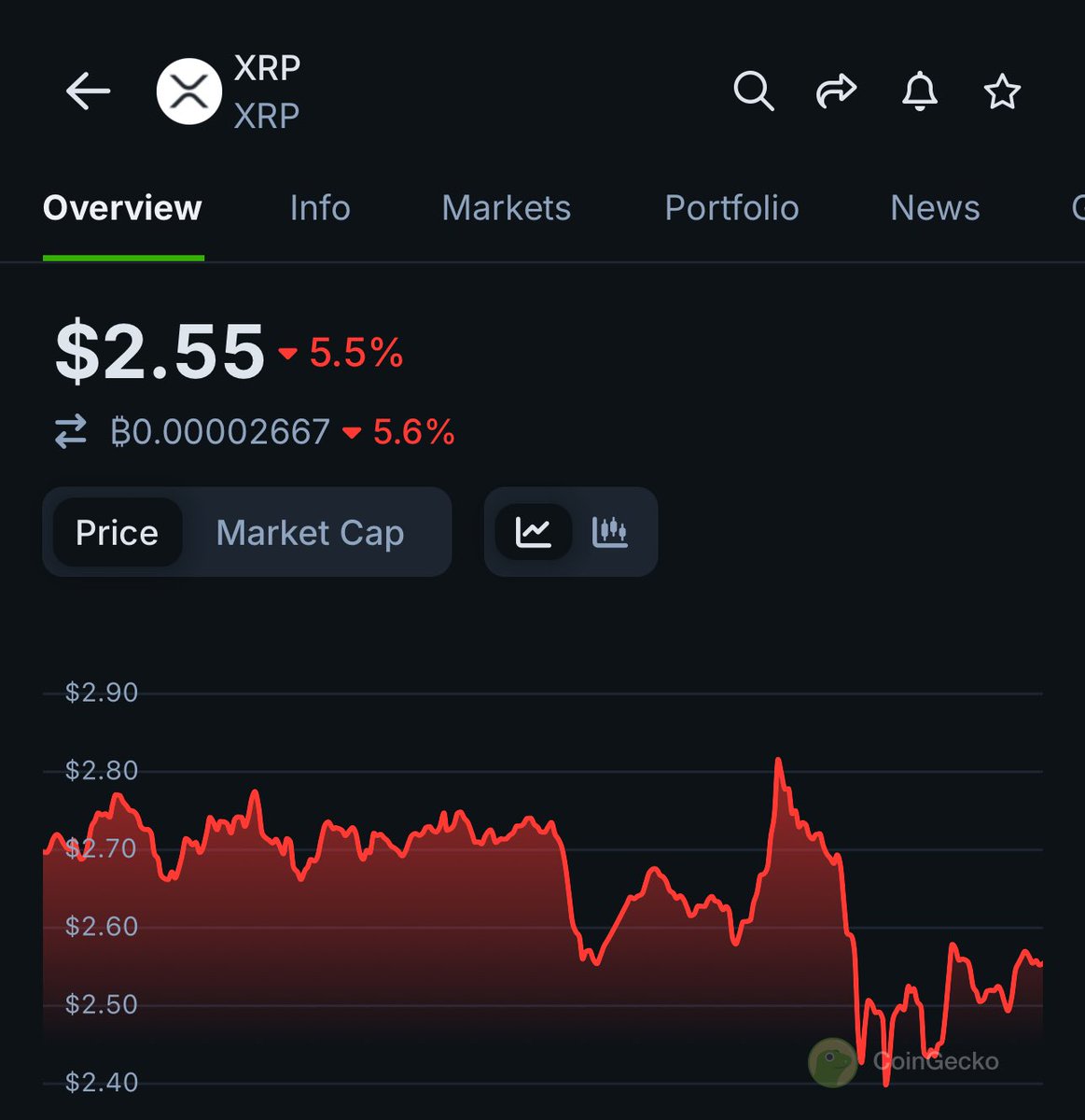1085x1120 pixels.
Task: Tap the B0.00002667 BTC price
Action: [216, 431]
